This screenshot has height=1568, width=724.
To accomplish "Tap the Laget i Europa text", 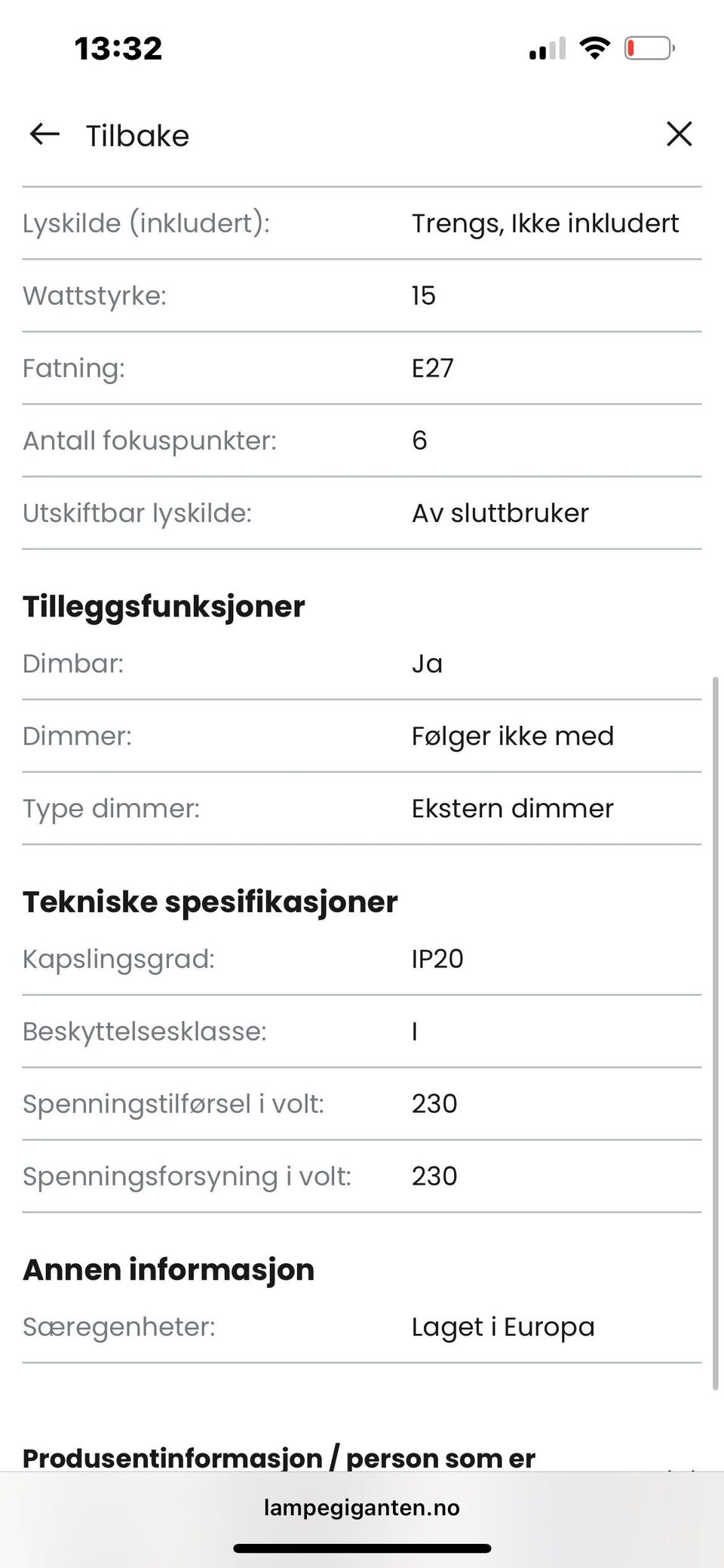I will pos(503,1327).
